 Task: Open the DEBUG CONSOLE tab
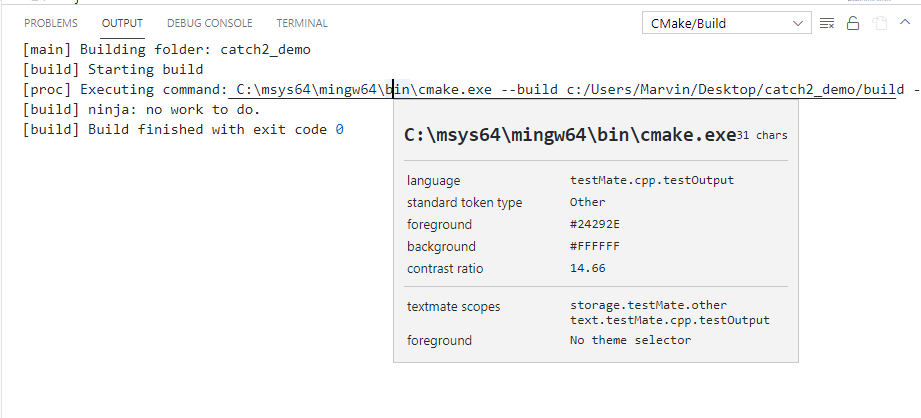point(210,23)
